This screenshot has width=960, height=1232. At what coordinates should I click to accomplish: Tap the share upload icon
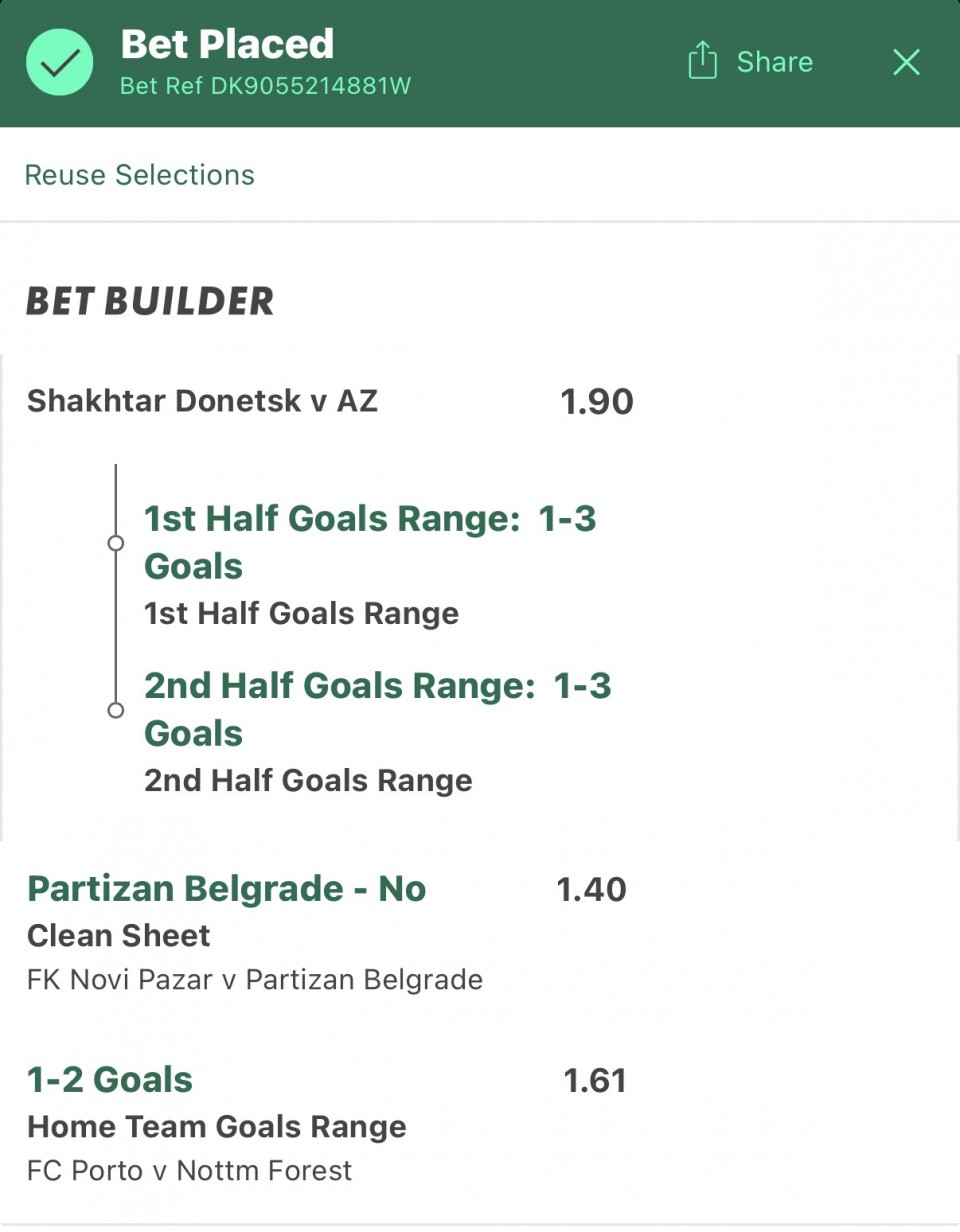pyautogui.click(x=703, y=61)
